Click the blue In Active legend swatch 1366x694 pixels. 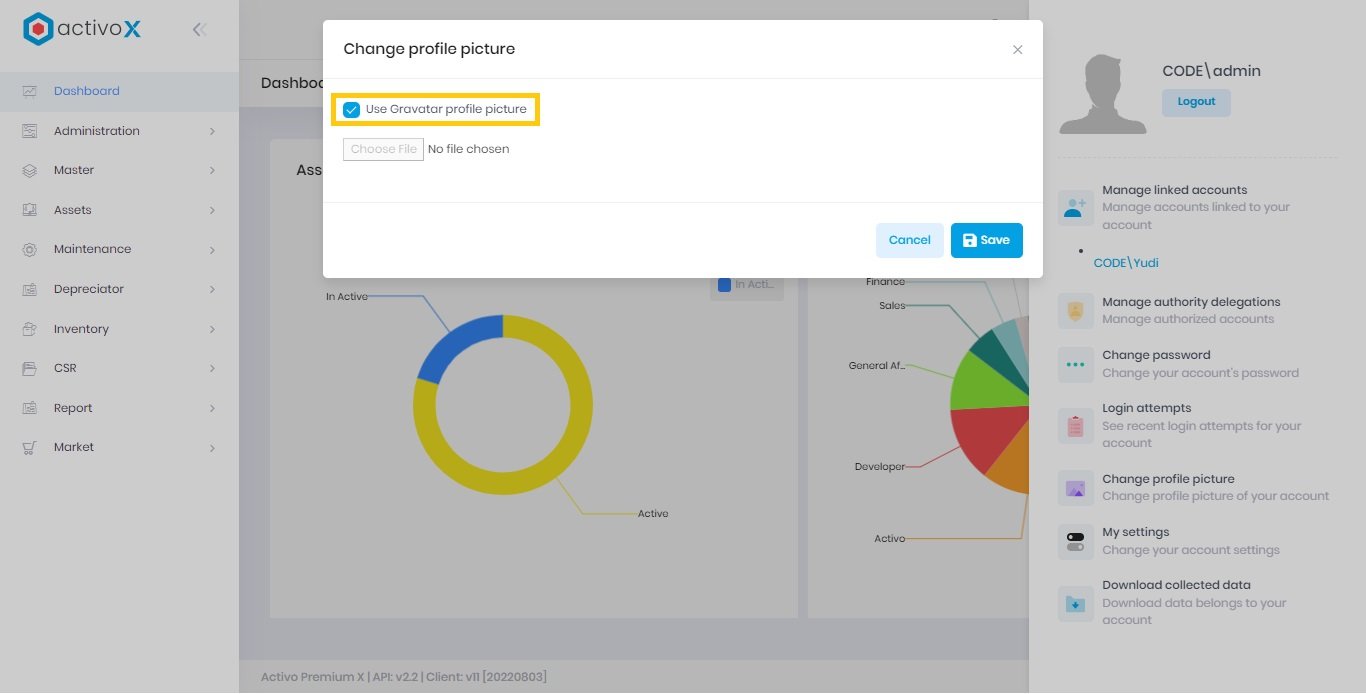tap(724, 285)
